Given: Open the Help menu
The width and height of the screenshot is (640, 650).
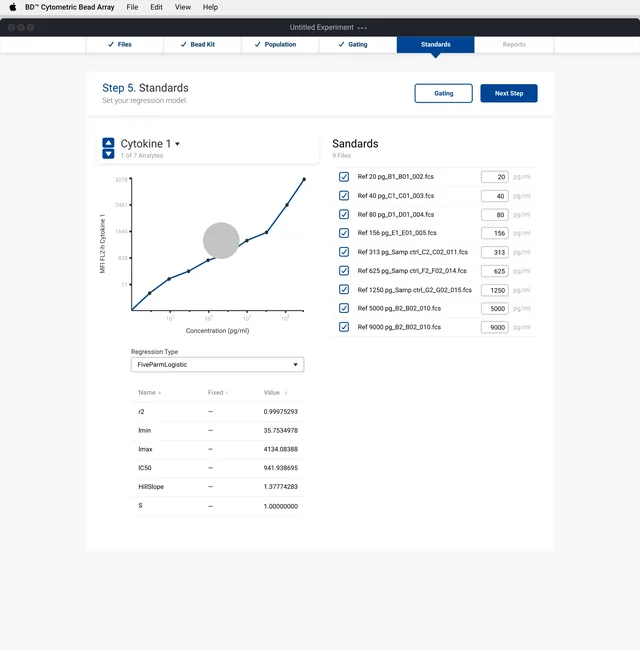Looking at the screenshot, I should pyautogui.click(x=210, y=7).
